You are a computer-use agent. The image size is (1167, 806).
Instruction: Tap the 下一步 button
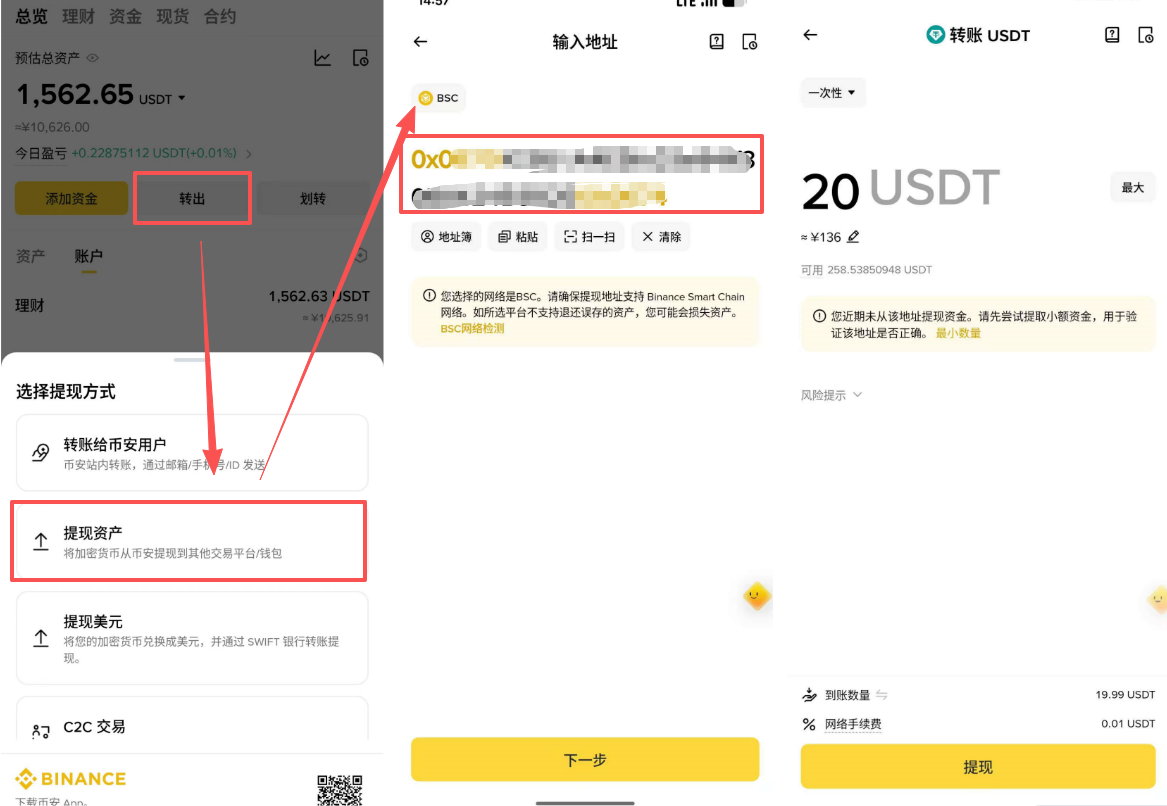[585, 760]
